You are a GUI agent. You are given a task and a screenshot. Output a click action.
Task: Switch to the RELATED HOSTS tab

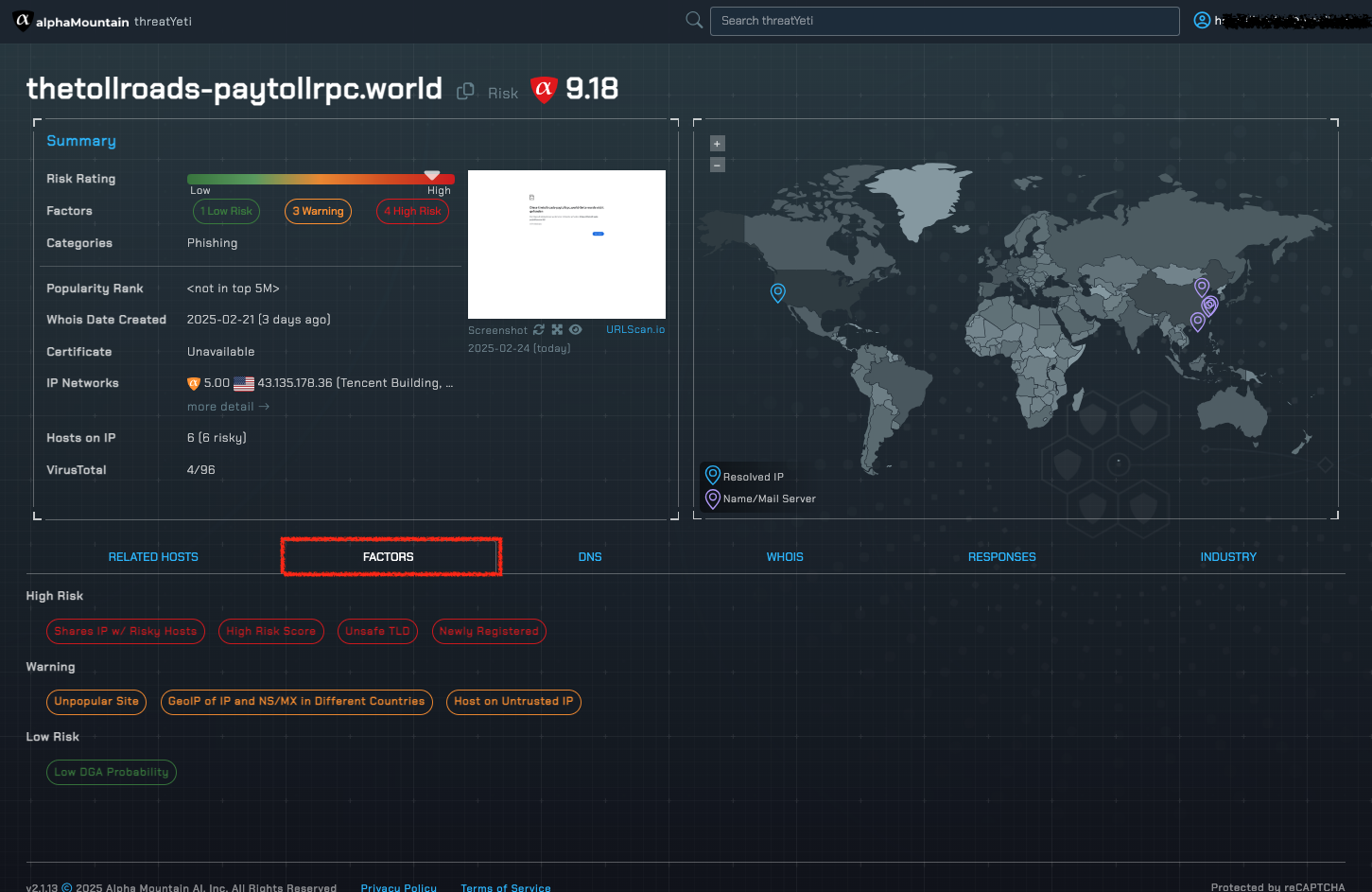(x=153, y=557)
